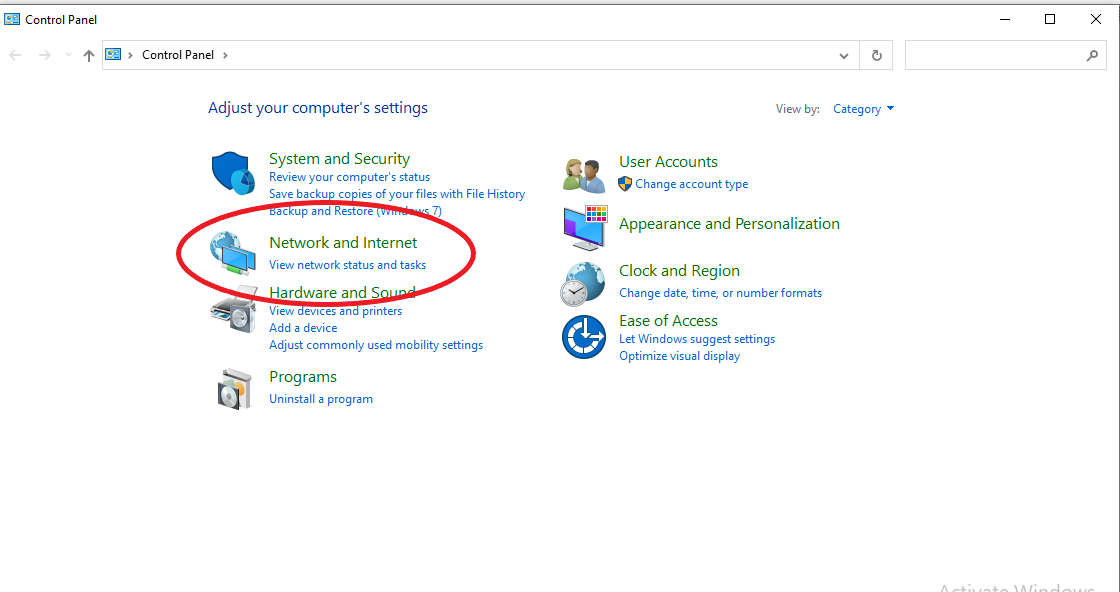Click the Hardware and Sound printer icon
This screenshot has width=1120, height=592.
234,309
